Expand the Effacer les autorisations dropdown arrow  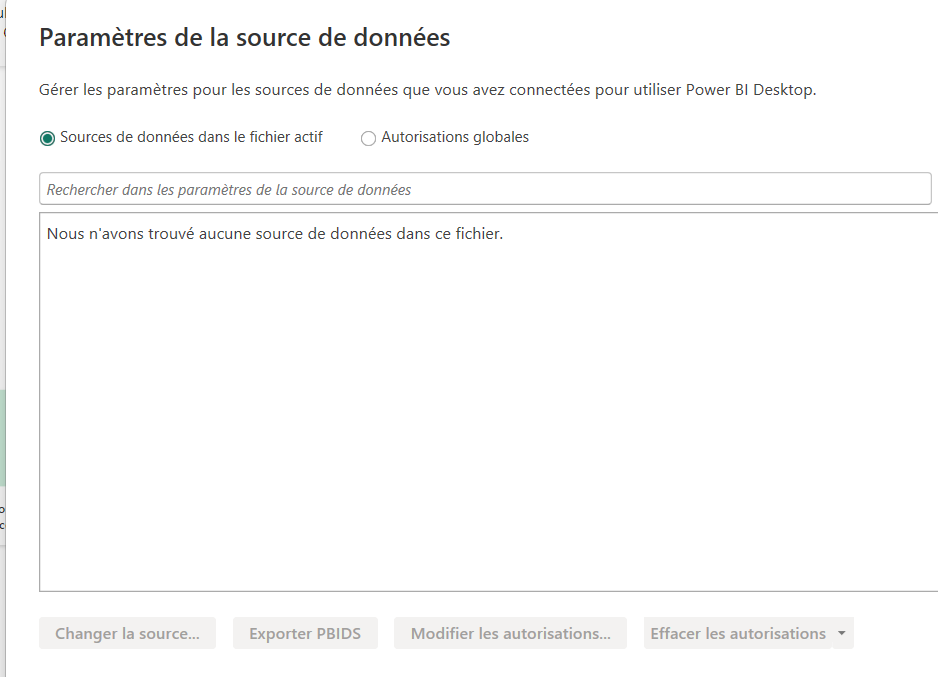[842, 633]
